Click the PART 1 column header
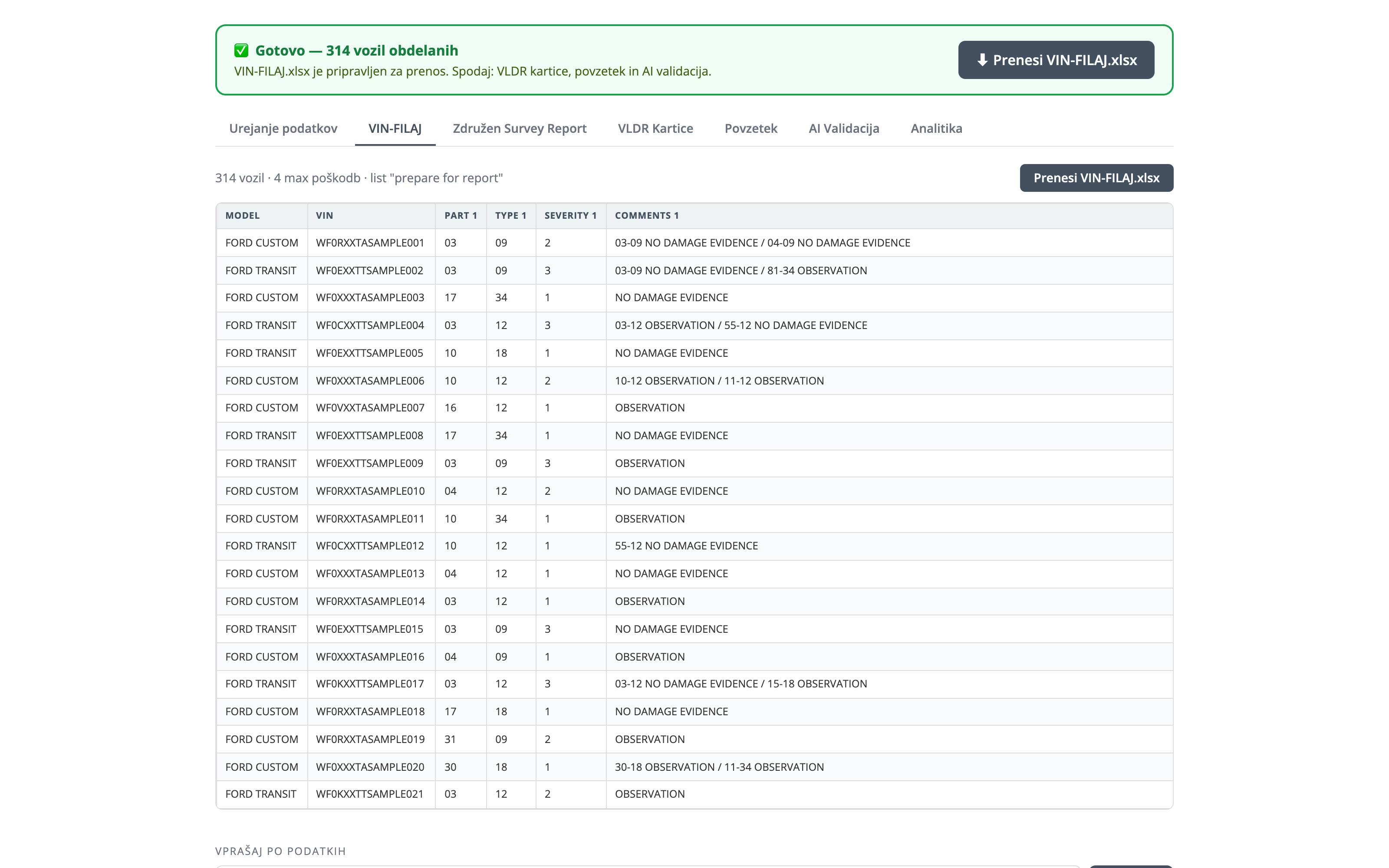1389x868 pixels. [x=460, y=215]
